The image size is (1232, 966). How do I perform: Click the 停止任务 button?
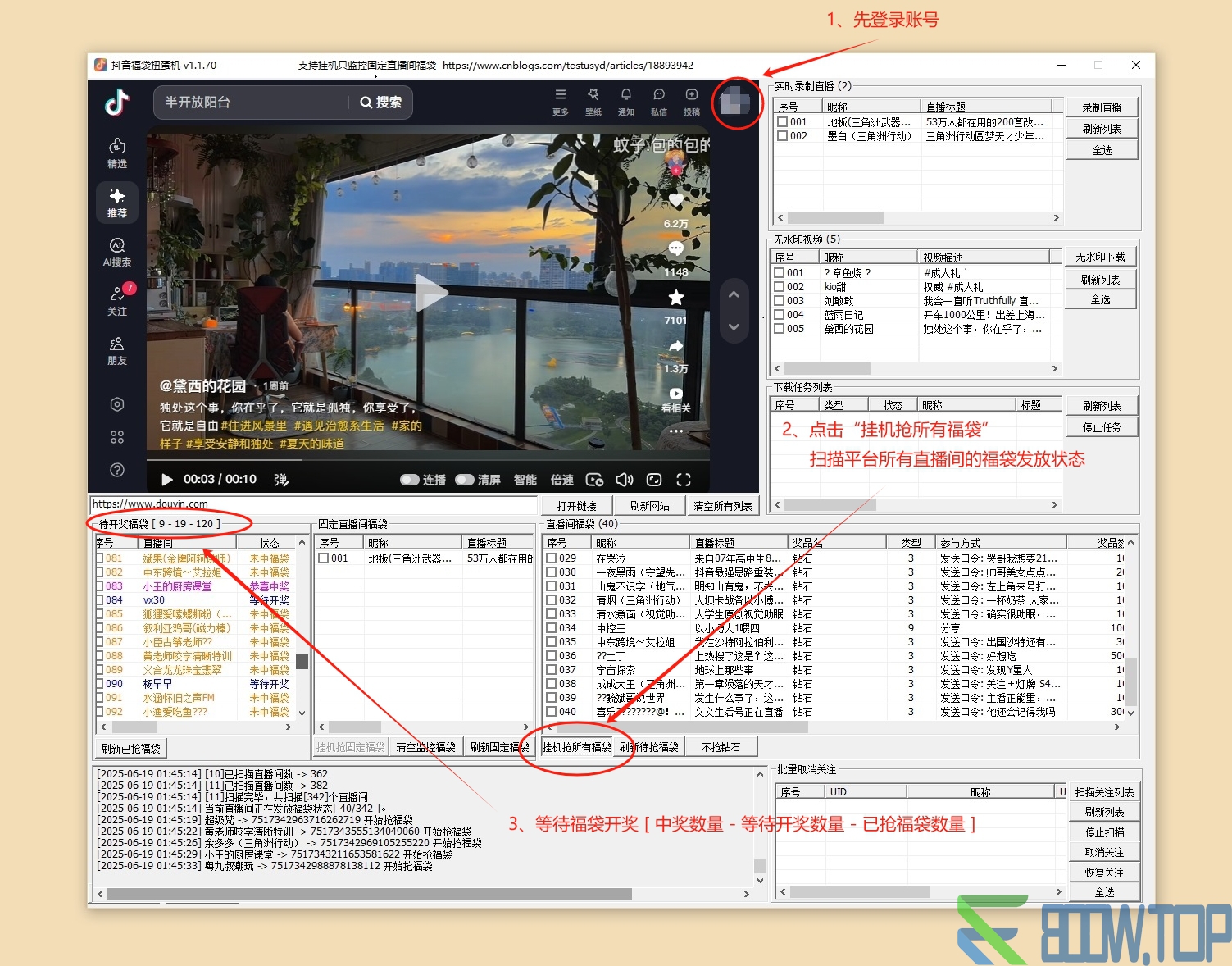(1102, 427)
